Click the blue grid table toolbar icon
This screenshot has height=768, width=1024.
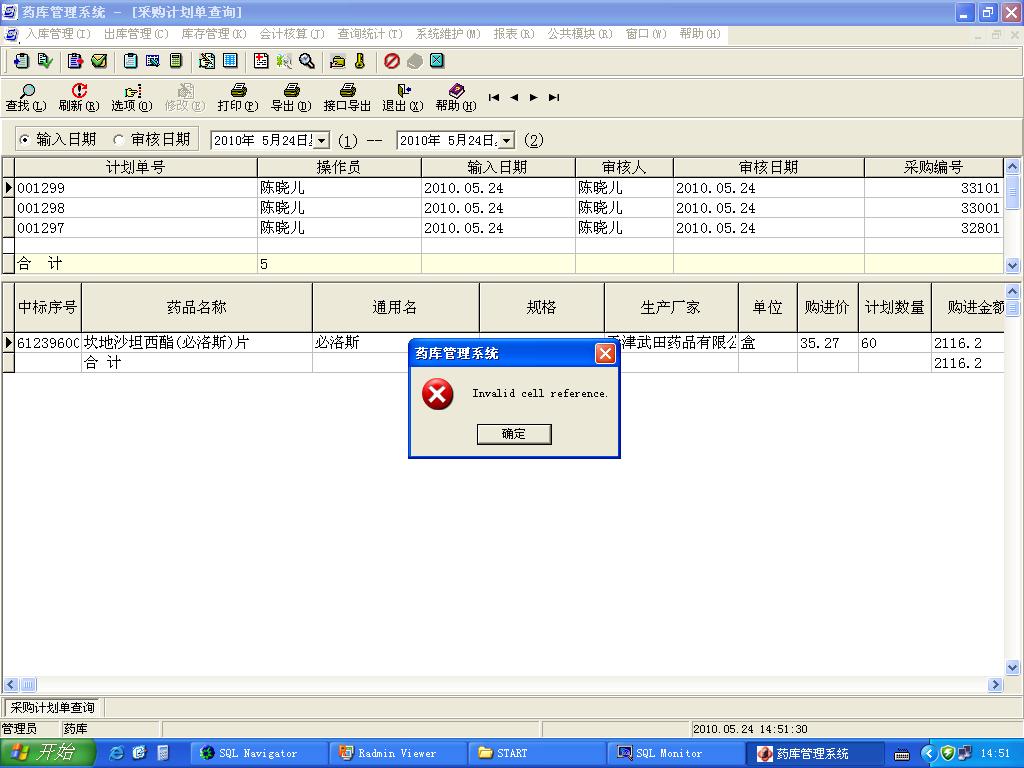click(230, 61)
